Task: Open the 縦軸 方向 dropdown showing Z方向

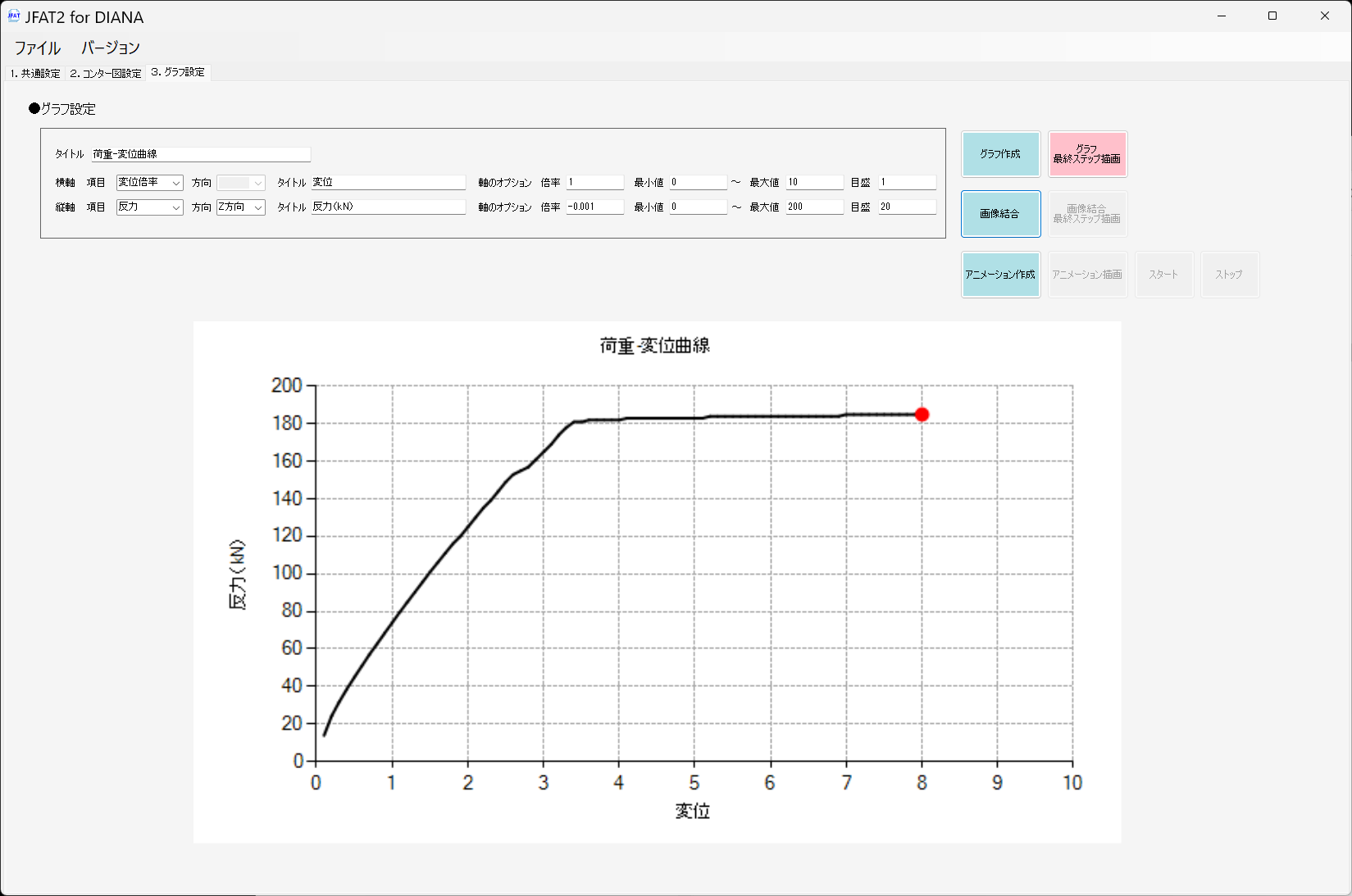Action: tap(240, 207)
